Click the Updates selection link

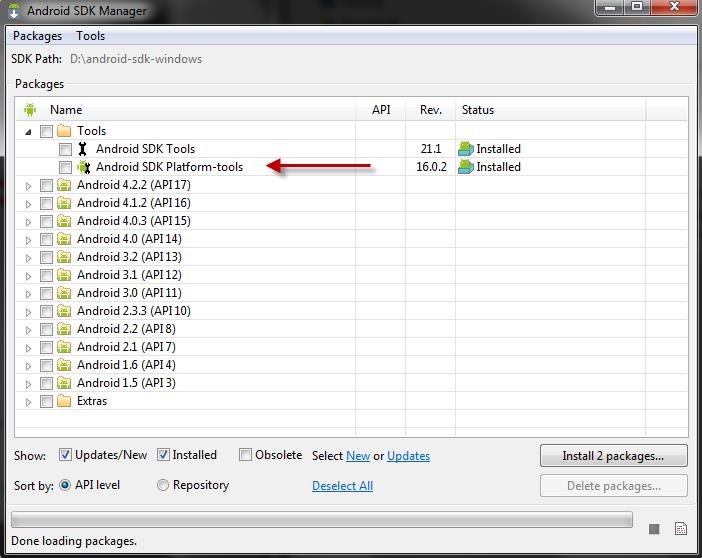[x=408, y=456]
